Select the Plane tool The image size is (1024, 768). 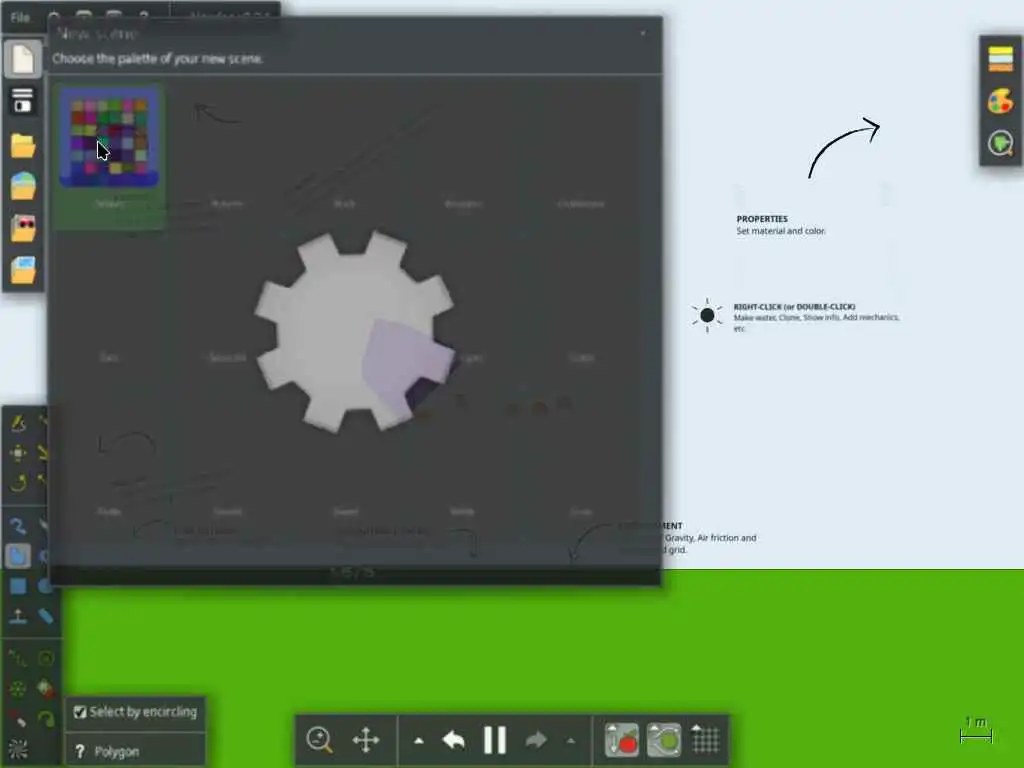[x=18, y=616]
